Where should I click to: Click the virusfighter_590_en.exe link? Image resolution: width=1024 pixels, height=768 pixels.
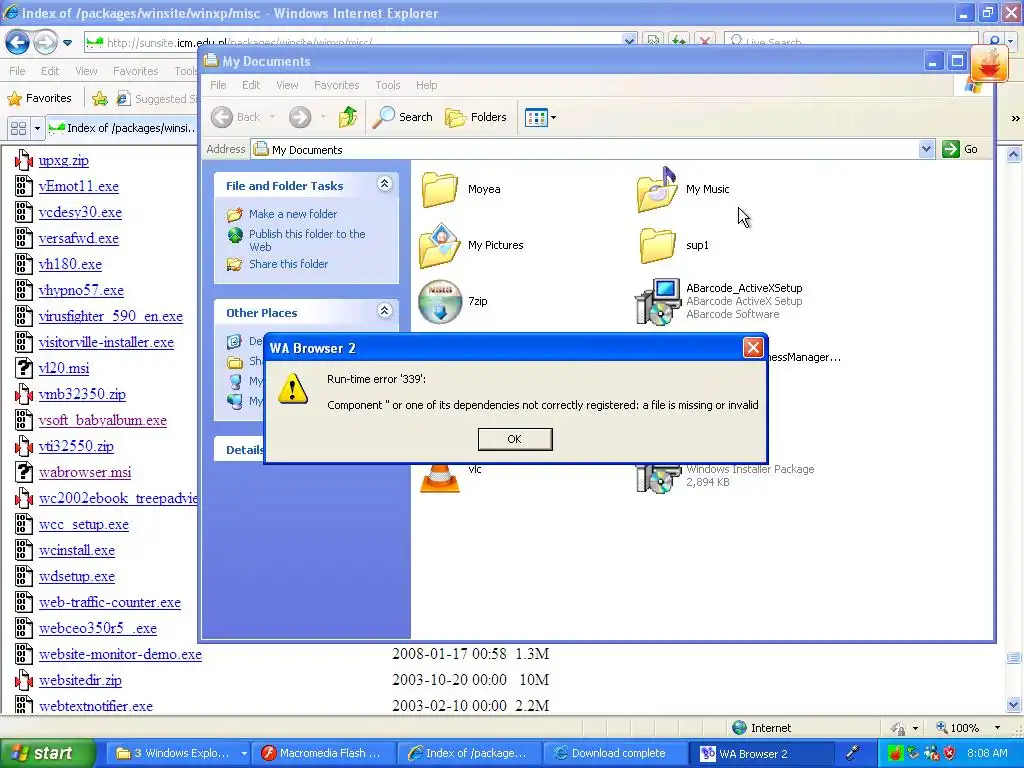110,316
